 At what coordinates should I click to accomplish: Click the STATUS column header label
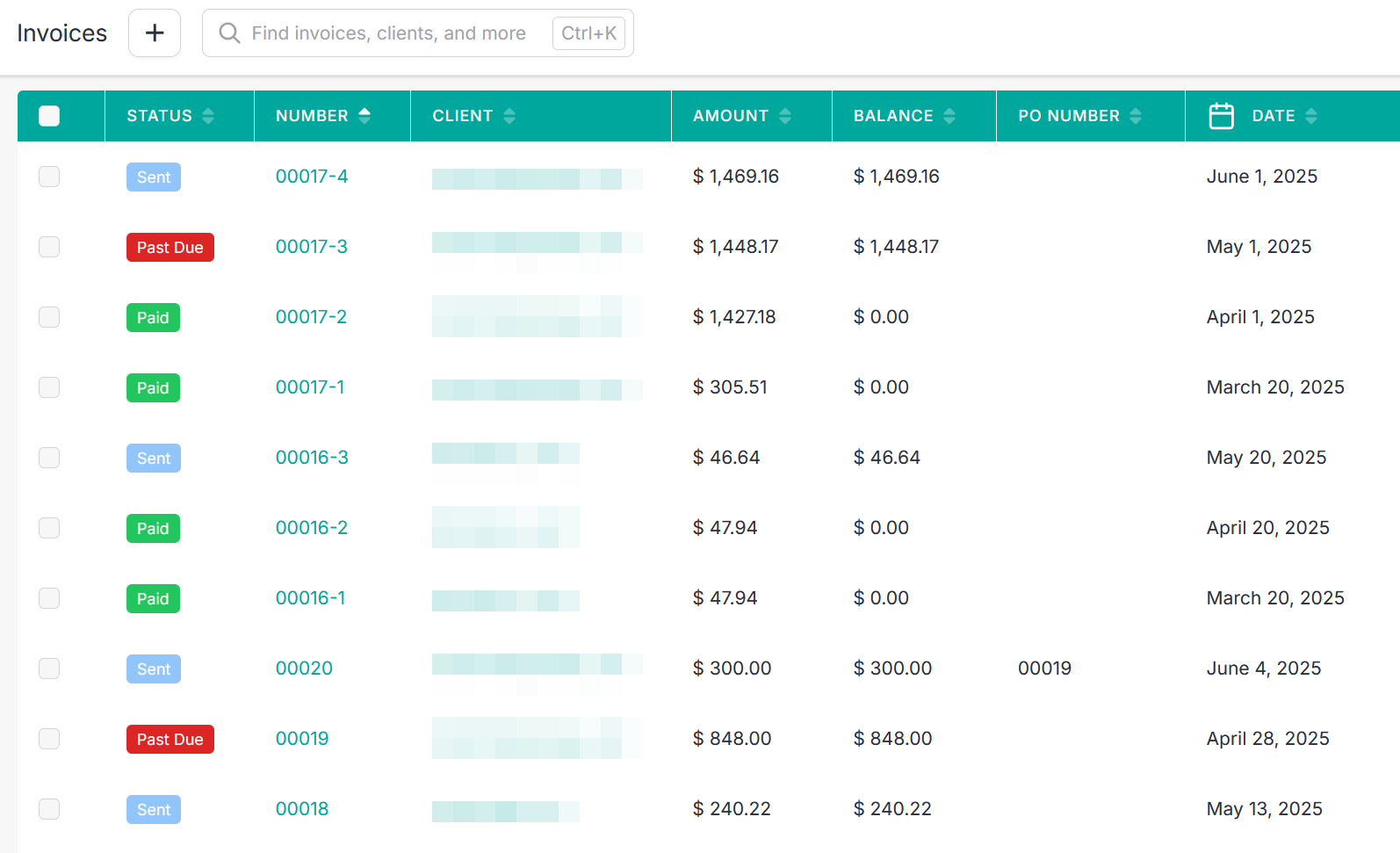pos(159,116)
